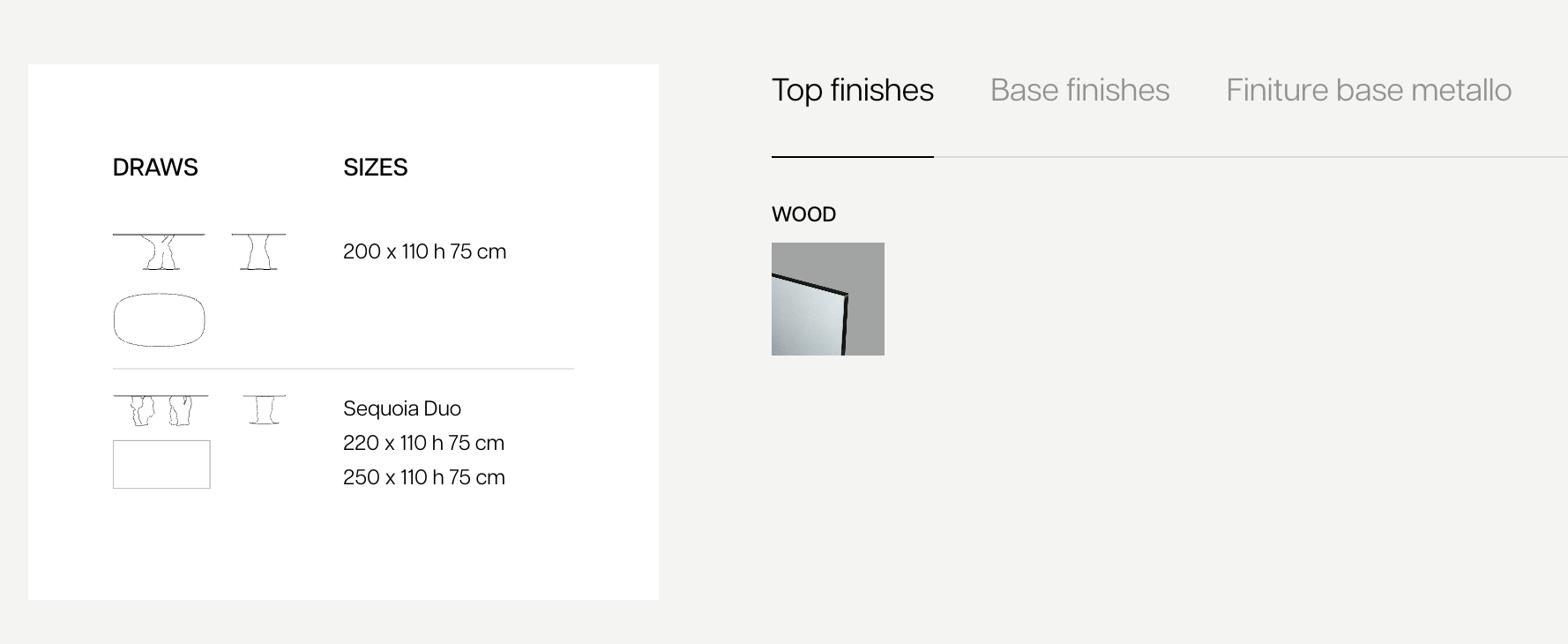The height and width of the screenshot is (644, 1568).
Task: Click the black edge of the wood sample
Action: coord(844,322)
